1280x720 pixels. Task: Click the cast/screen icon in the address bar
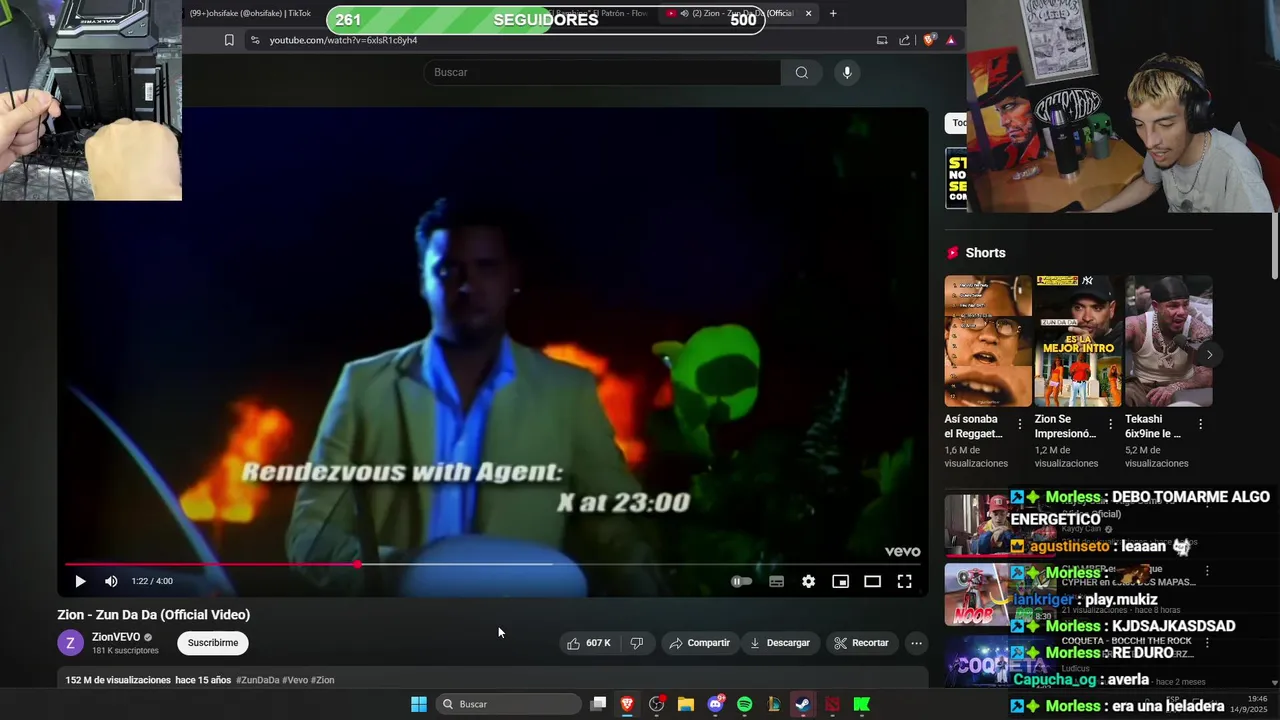tap(882, 40)
